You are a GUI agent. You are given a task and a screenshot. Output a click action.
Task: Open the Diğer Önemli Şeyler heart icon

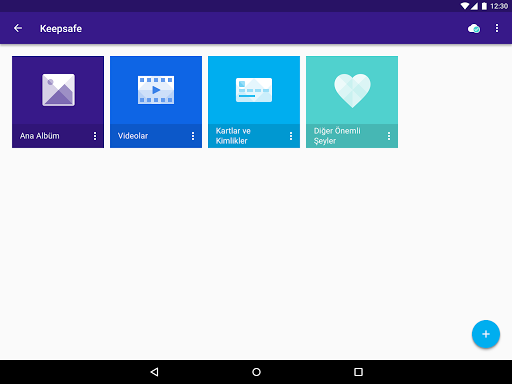point(352,91)
